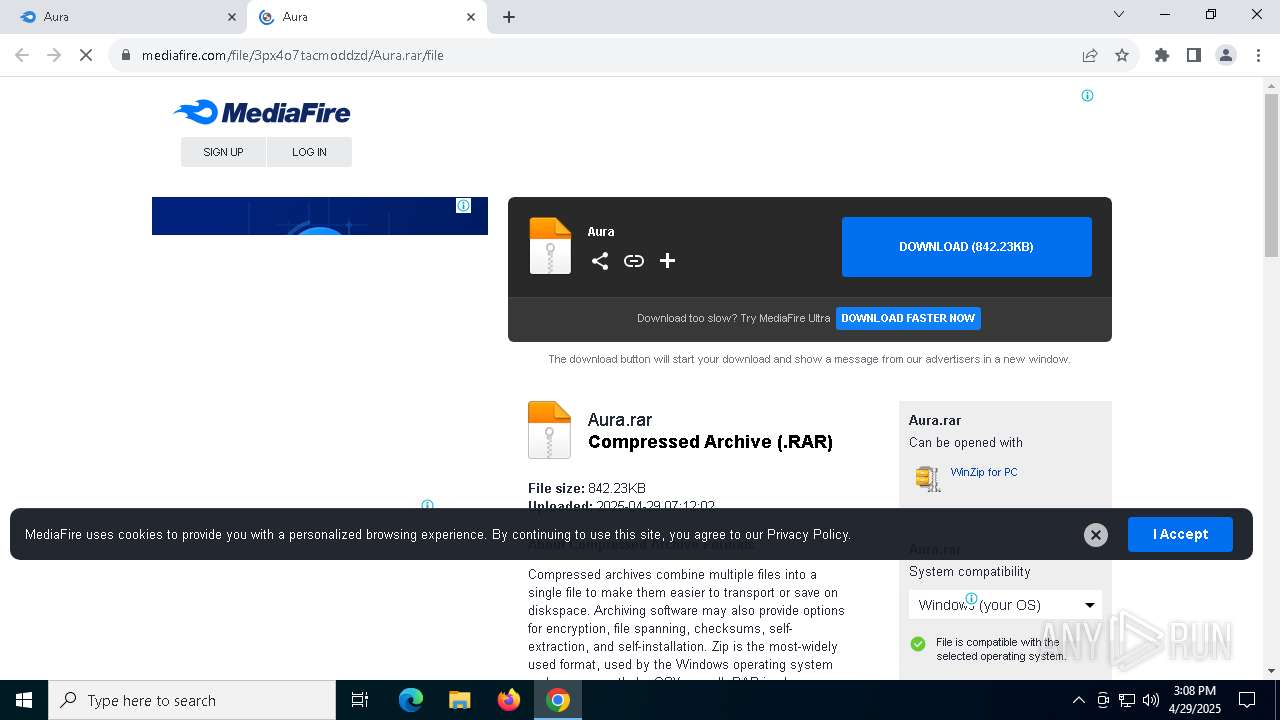Accept cookies with I Accept button
Viewport: 1280px width, 720px height.
(x=1180, y=534)
